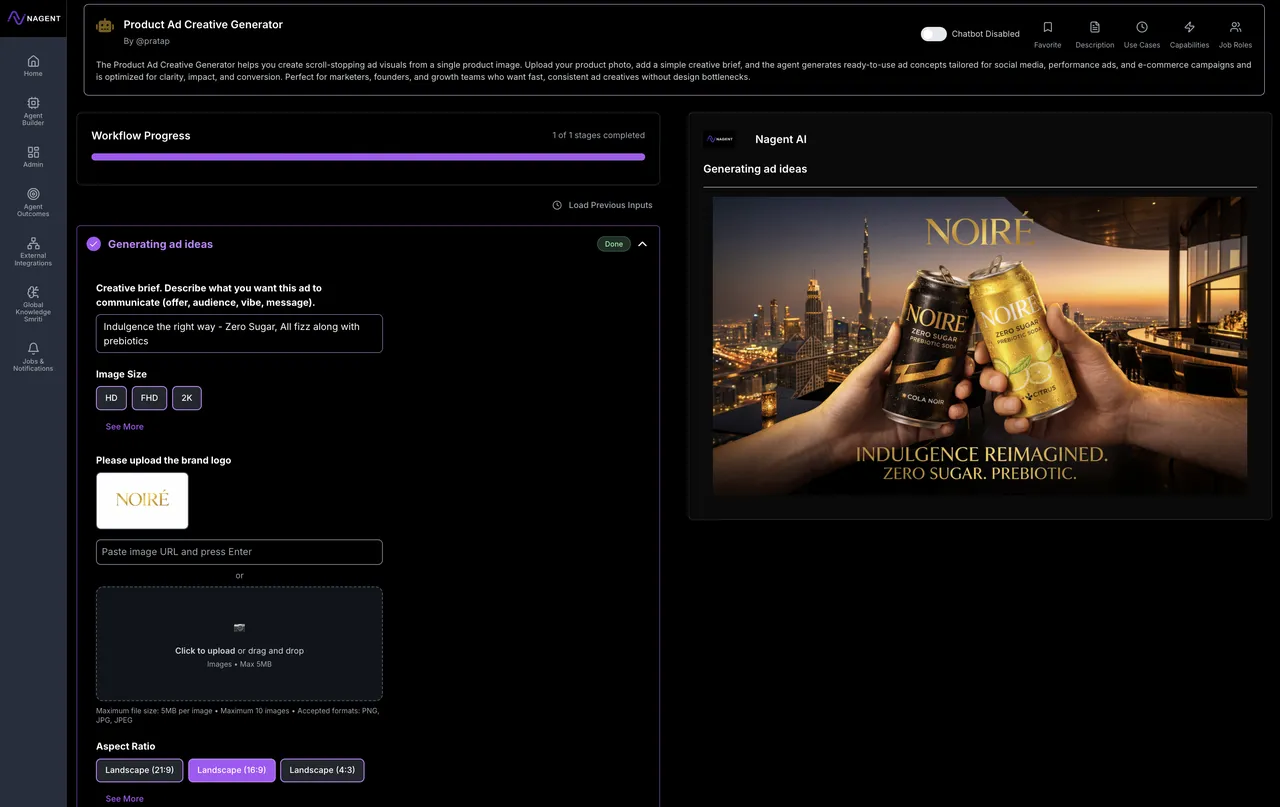Viewport: 1280px width, 807px height.
Task: Click the Product Ad Creative Generator title
Action: click(x=203, y=25)
